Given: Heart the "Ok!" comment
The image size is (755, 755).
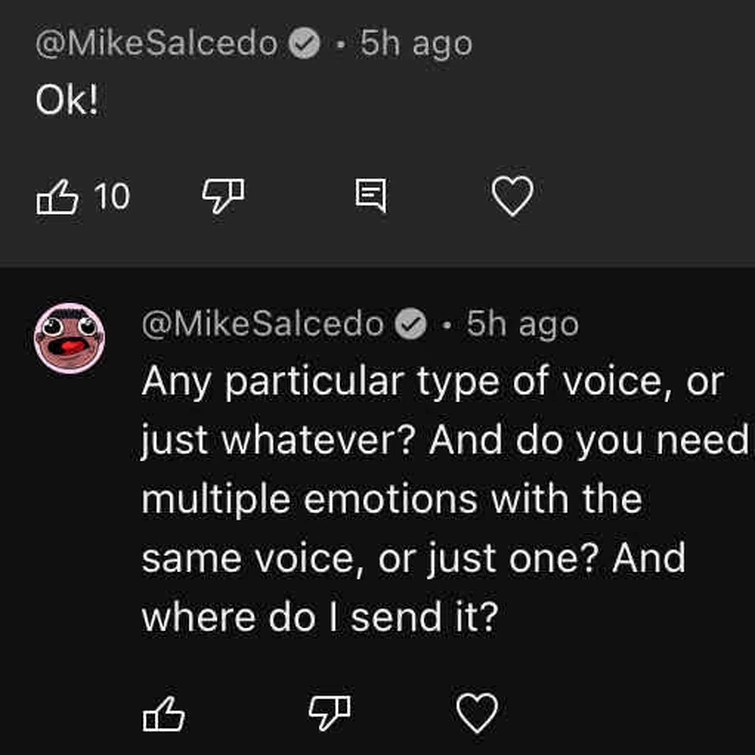Looking at the screenshot, I should tap(514, 198).
